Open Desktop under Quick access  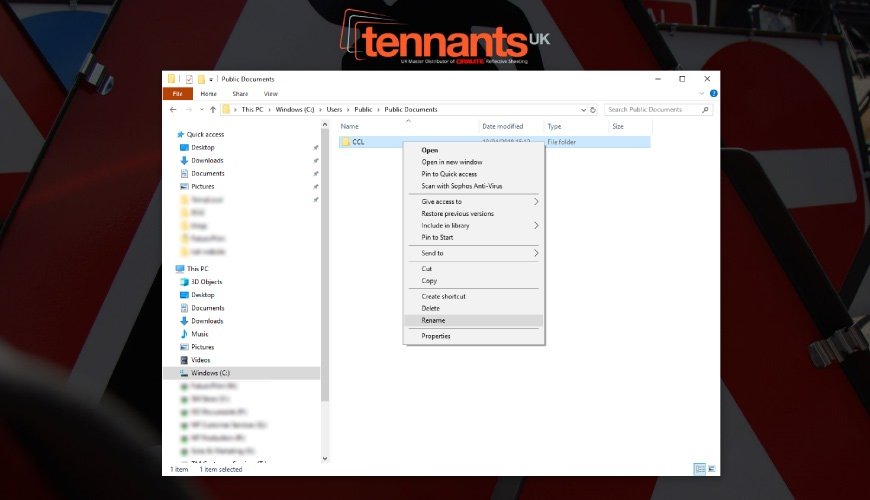(203, 148)
